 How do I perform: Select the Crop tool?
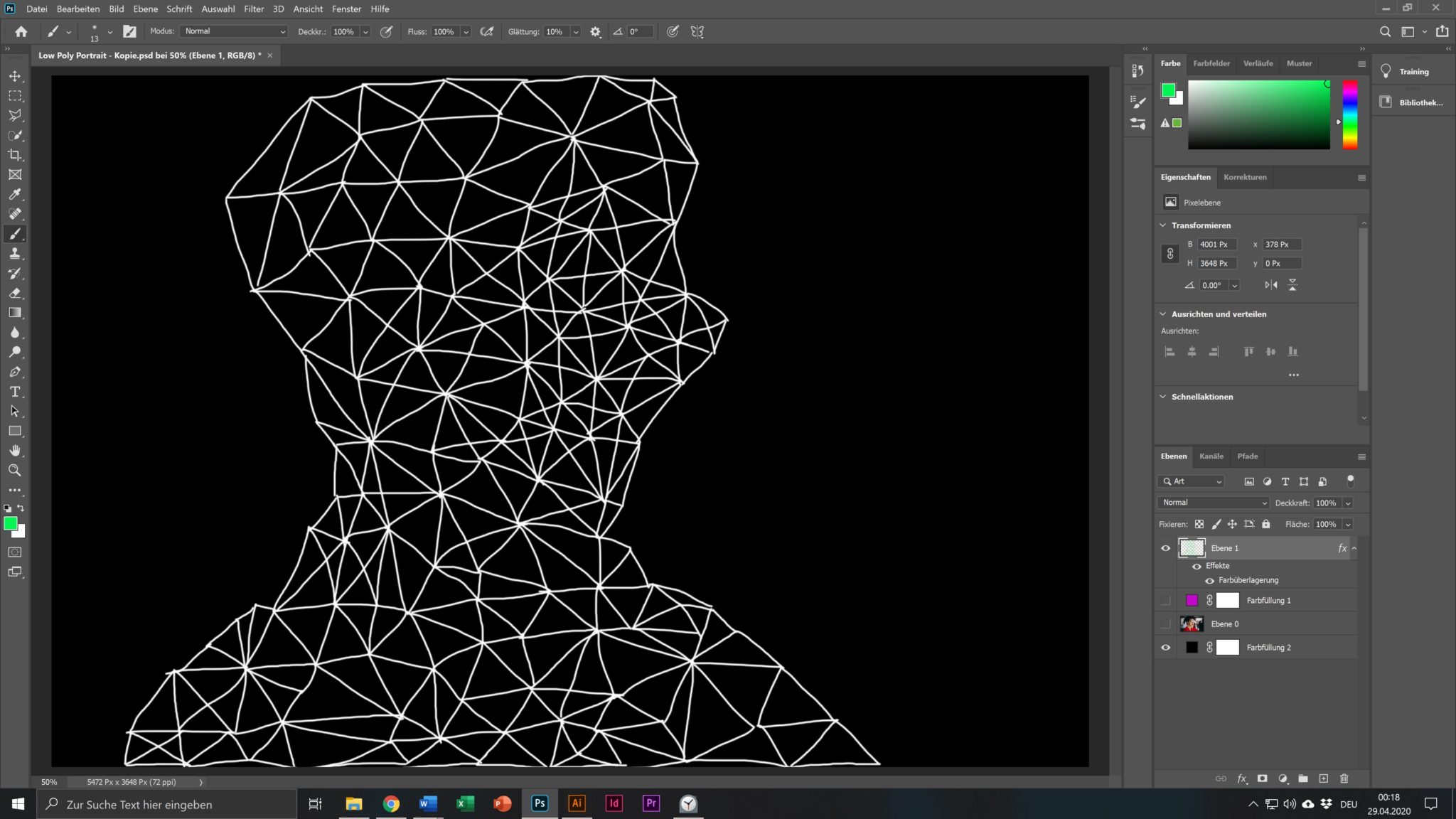(x=16, y=155)
